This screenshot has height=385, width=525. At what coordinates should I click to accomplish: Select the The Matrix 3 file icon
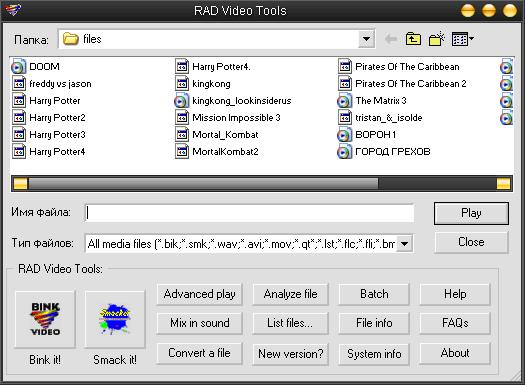click(x=344, y=101)
